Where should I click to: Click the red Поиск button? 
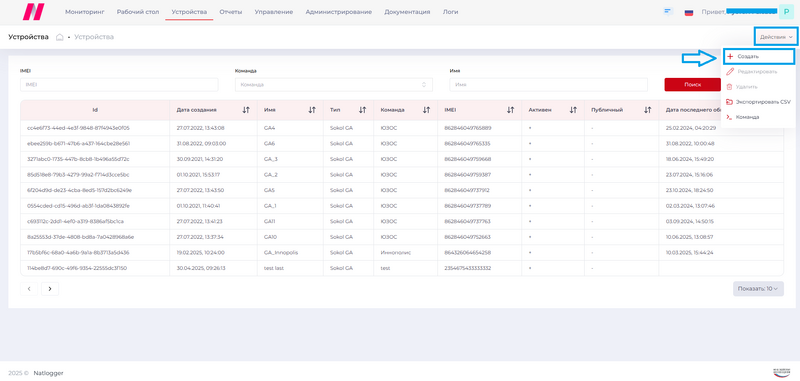692,85
